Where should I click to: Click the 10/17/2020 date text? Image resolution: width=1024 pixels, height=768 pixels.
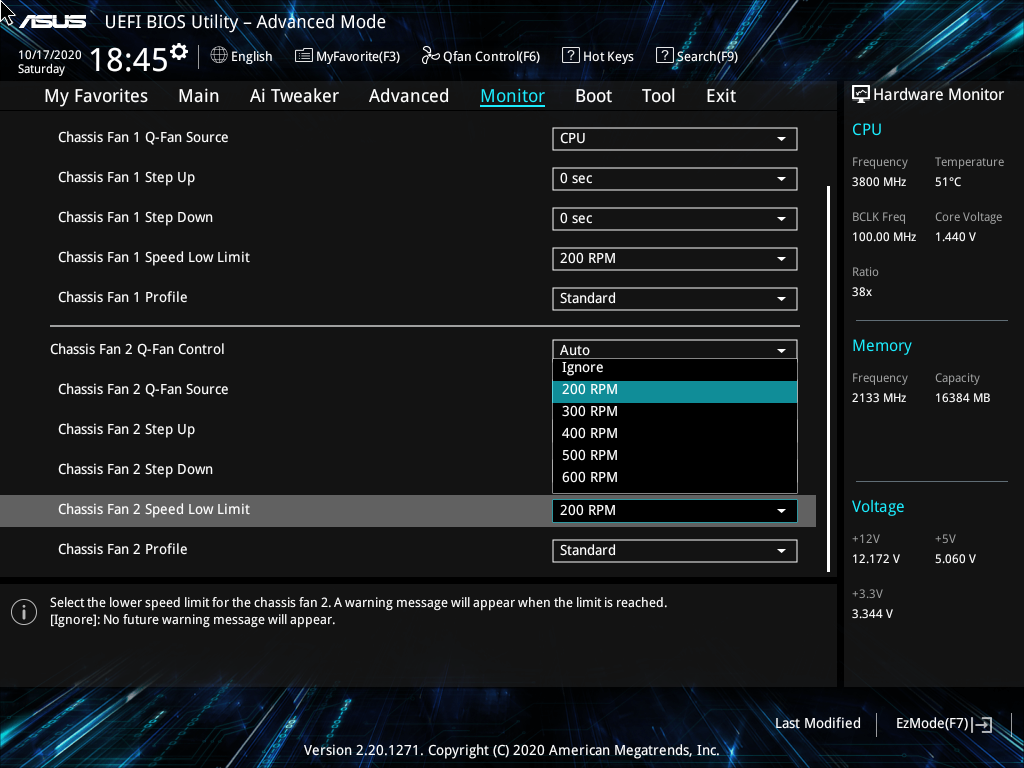coord(50,55)
